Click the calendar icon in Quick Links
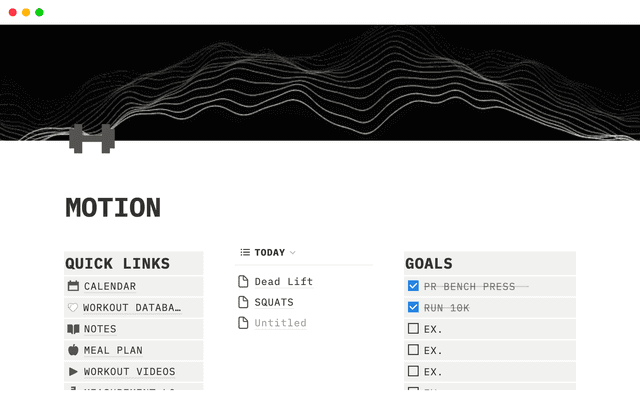The image size is (640, 400). click(73, 286)
